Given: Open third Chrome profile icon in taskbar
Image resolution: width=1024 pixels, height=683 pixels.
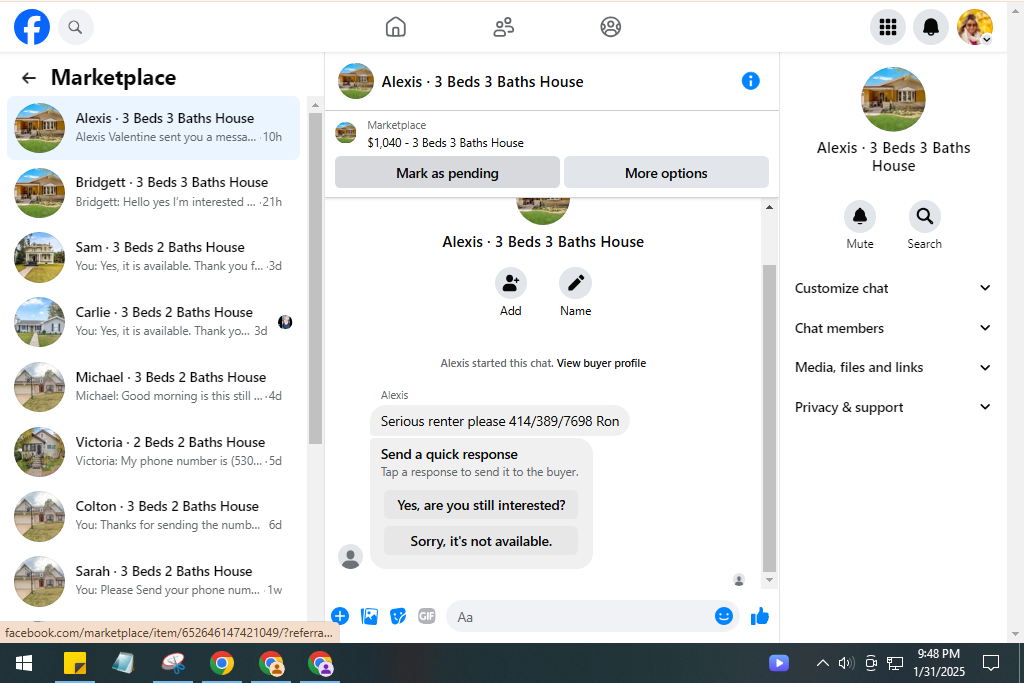Looking at the screenshot, I should click(321, 663).
